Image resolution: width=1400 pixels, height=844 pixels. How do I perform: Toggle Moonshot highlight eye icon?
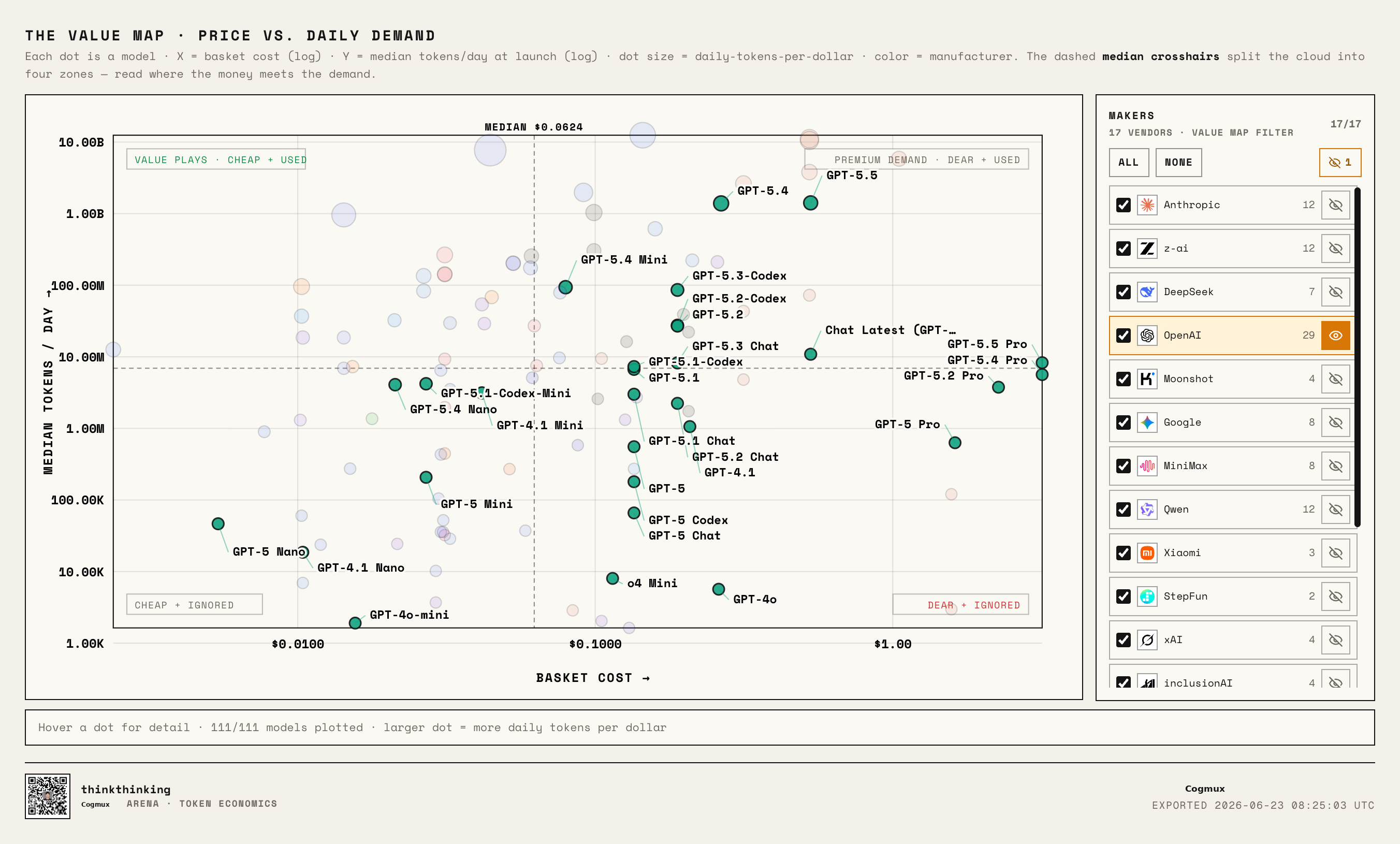click(1335, 379)
